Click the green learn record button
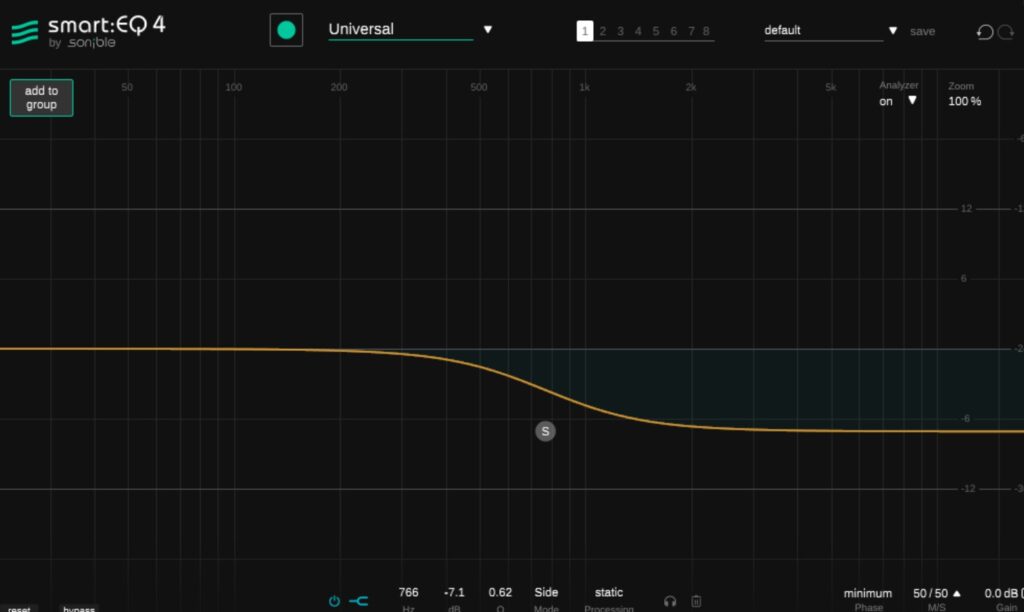This screenshot has width=1024, height=612. tap(286, 30)
